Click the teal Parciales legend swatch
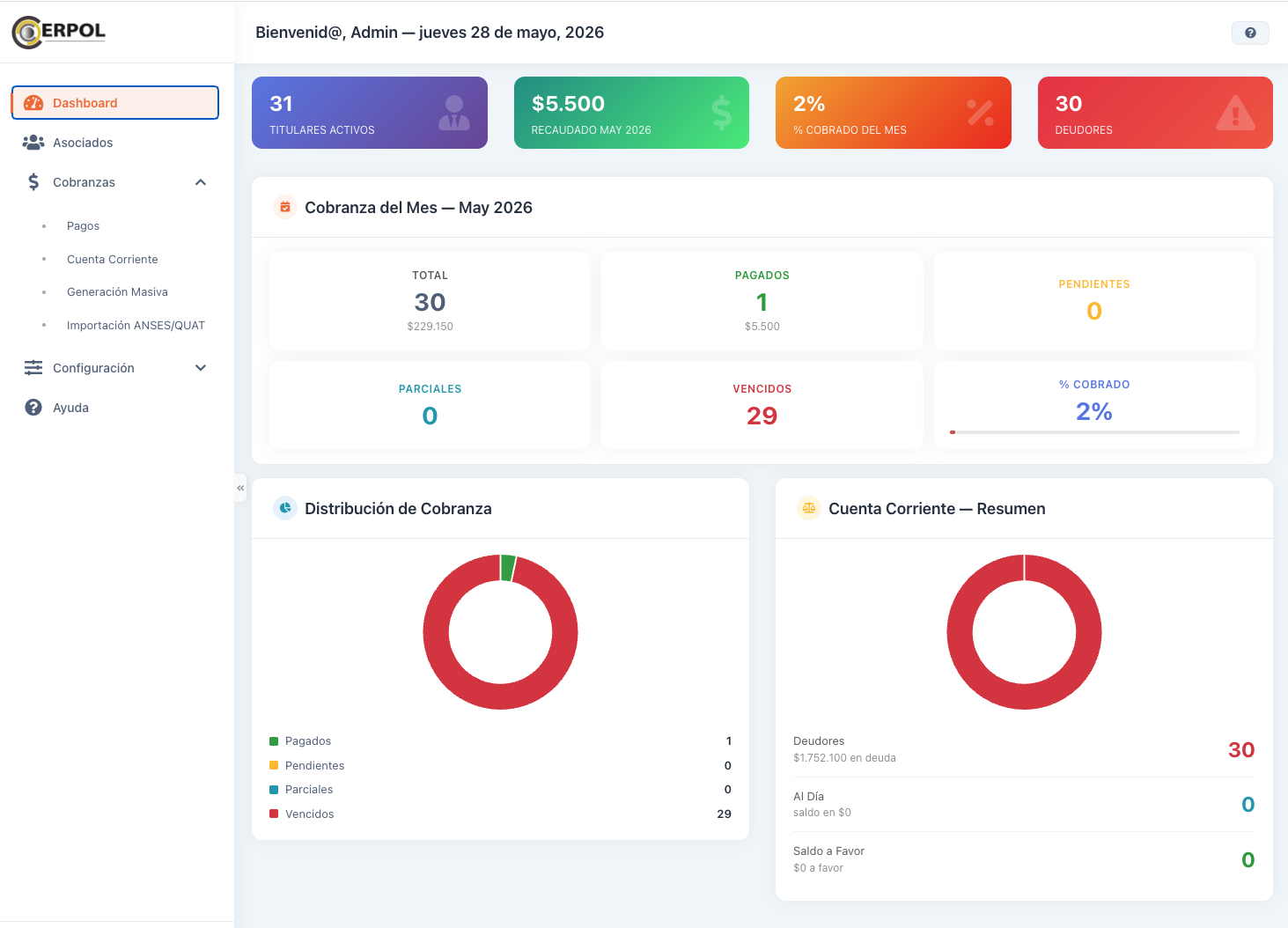The height and width of the screenshot is (928, 1288). pos(274,790)
